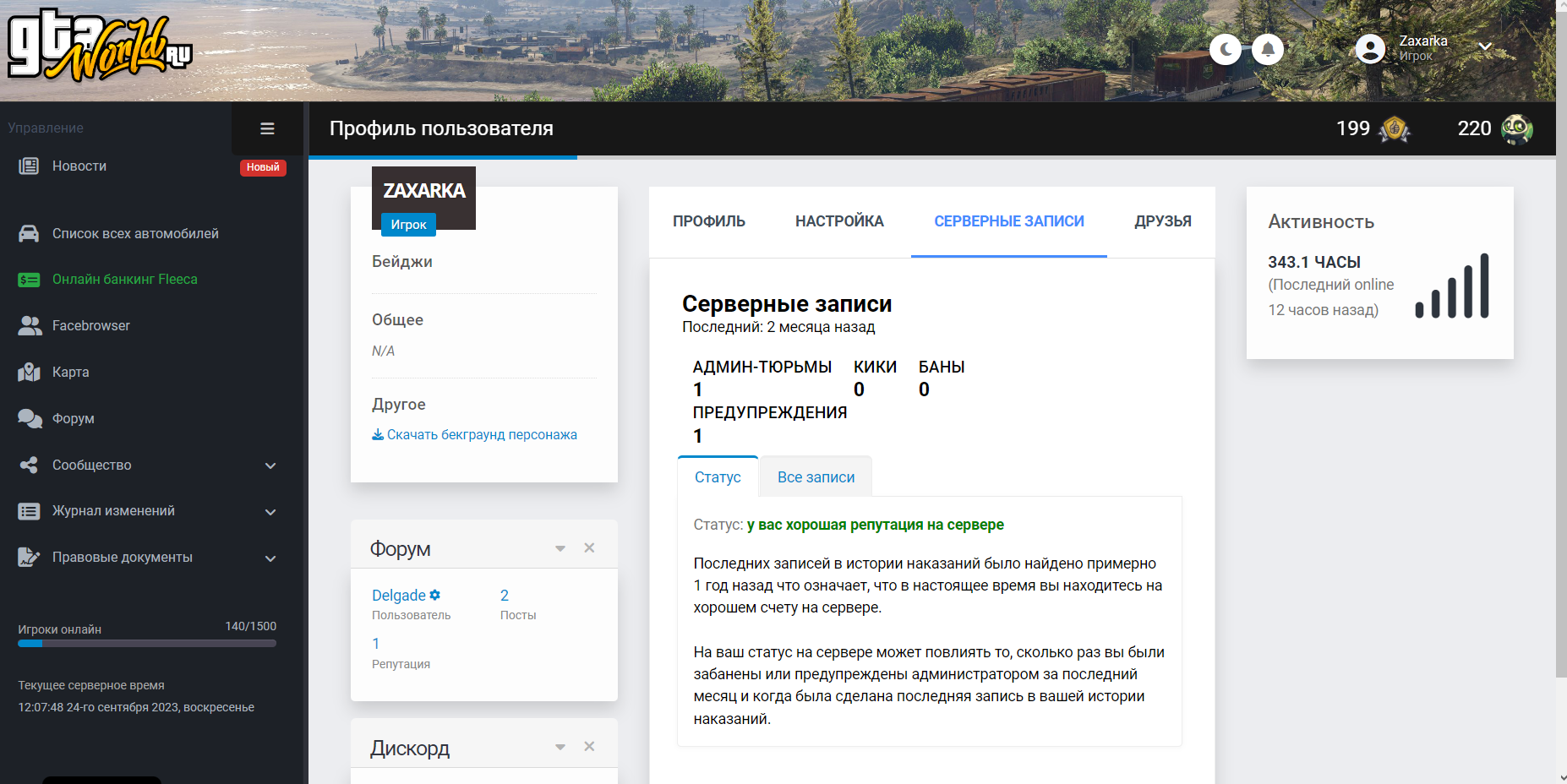The width and height of the screenshot is (1567, 784).
Task: Open Список всех автомобилей
Action: click(135, 233)
